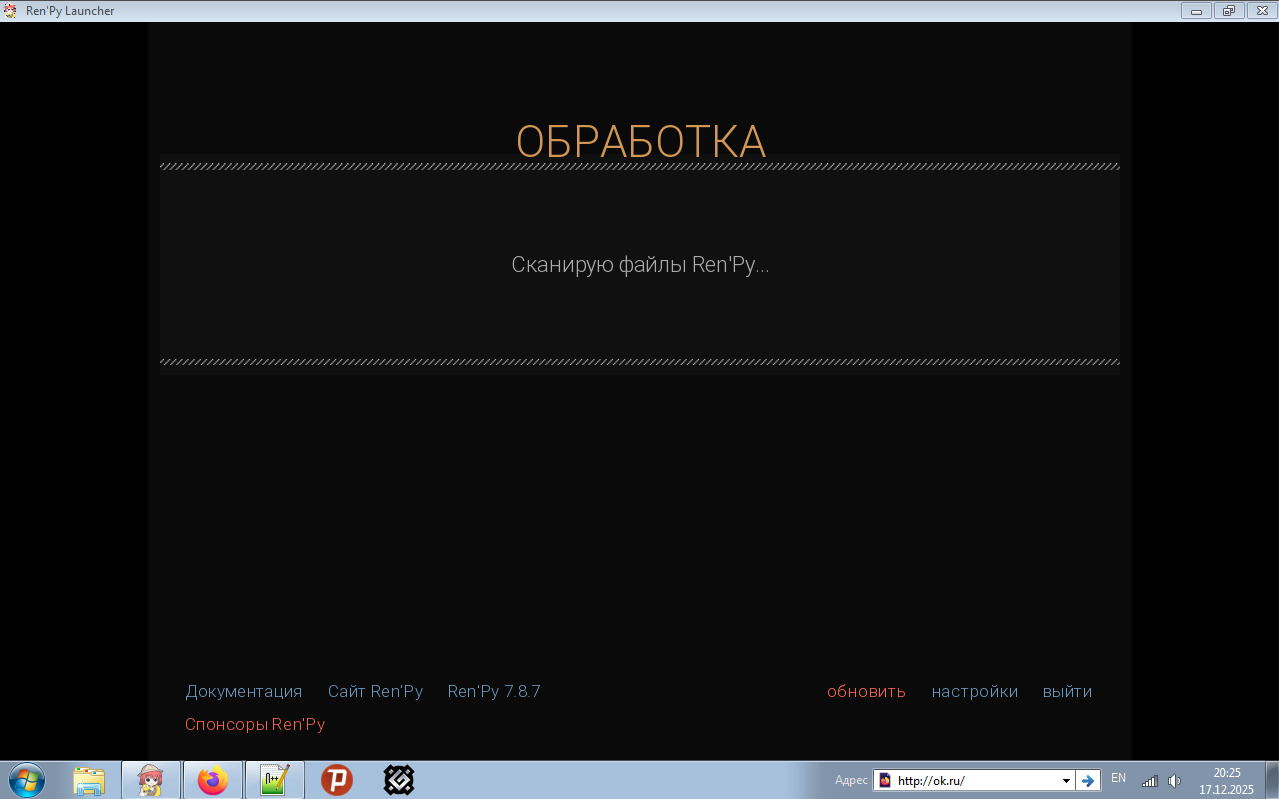Image resolution: width=1279 pixels, height=799 pixels.
Task: Open the Документация link
Action: pyautogui.click(x=243, y=691)
